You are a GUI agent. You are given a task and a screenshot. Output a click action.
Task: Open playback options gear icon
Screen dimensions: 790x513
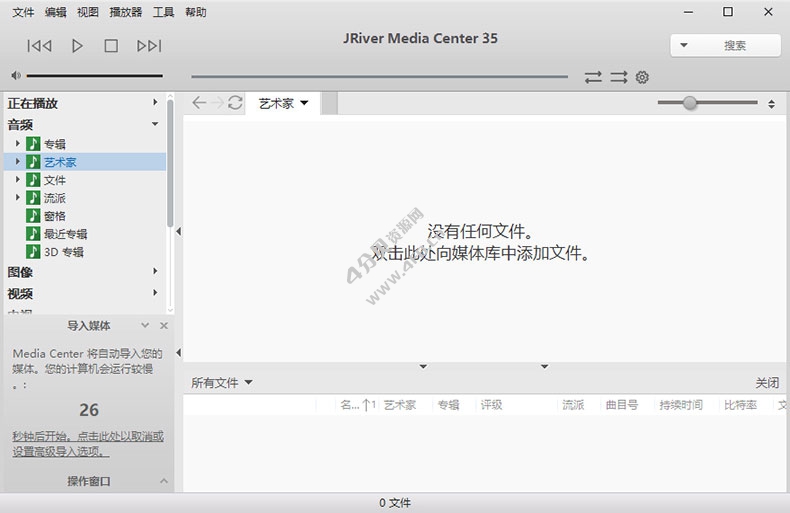tap(642, 77)
